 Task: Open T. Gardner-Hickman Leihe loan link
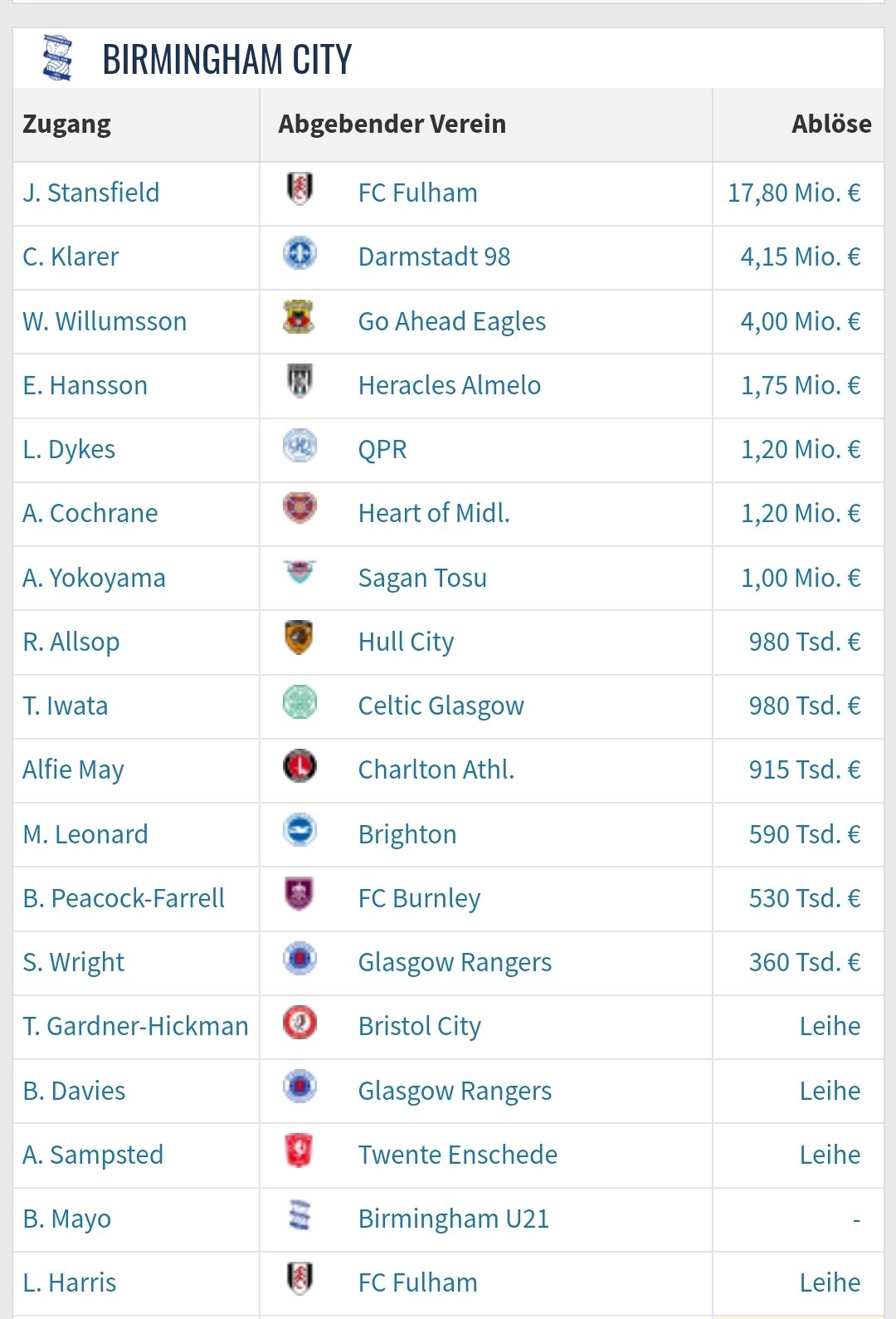[x=830, y=1026]
